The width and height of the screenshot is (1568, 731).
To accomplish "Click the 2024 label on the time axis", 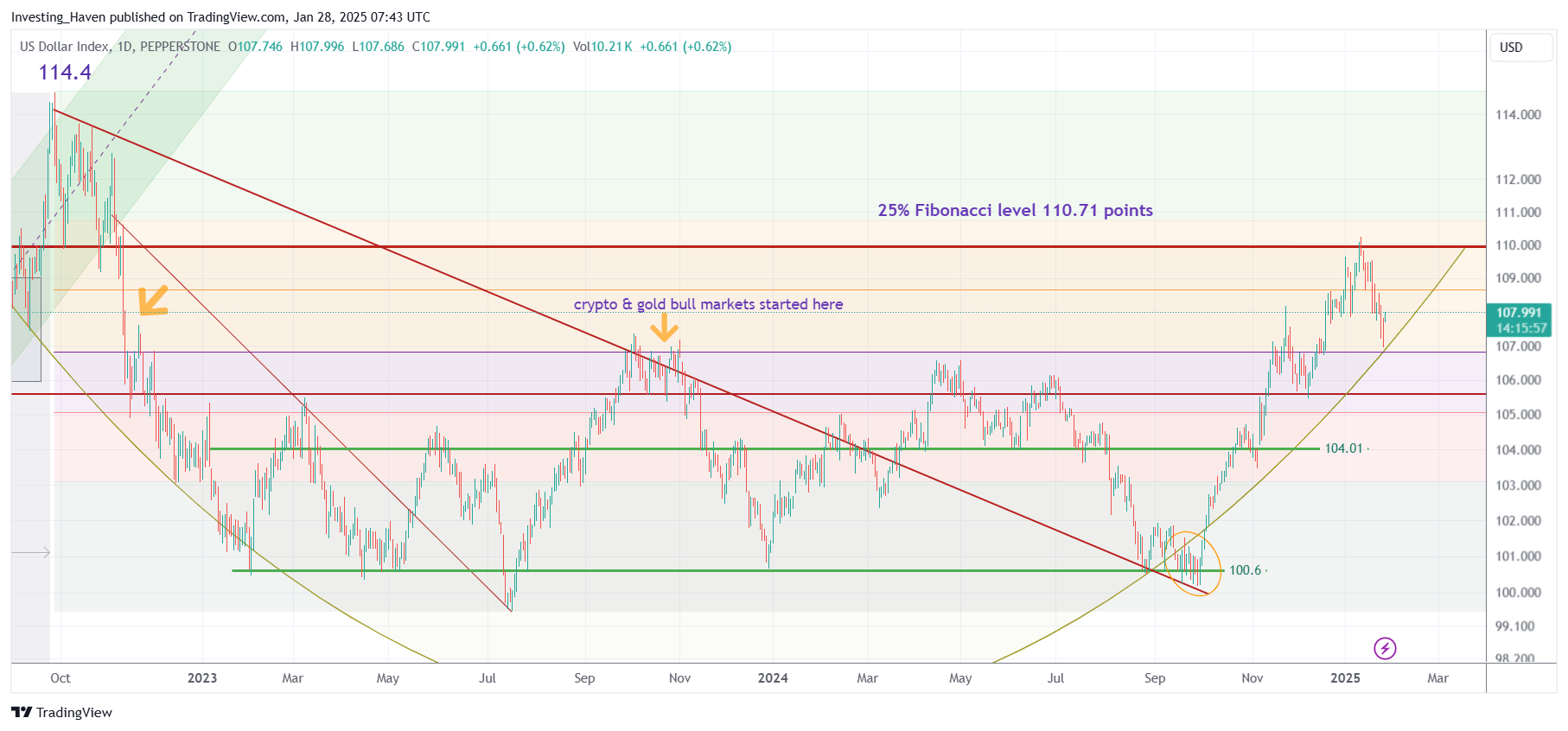I will point(773,678).
